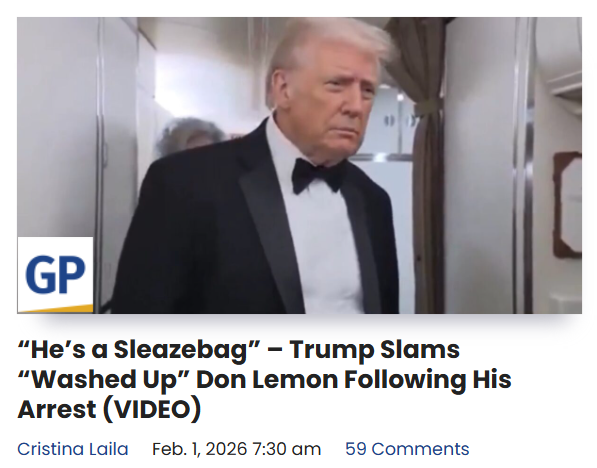Click the Feb. 1, 2026 7:30 am timestamp
This screenshot has width=597, height=468.
point(236,449)
